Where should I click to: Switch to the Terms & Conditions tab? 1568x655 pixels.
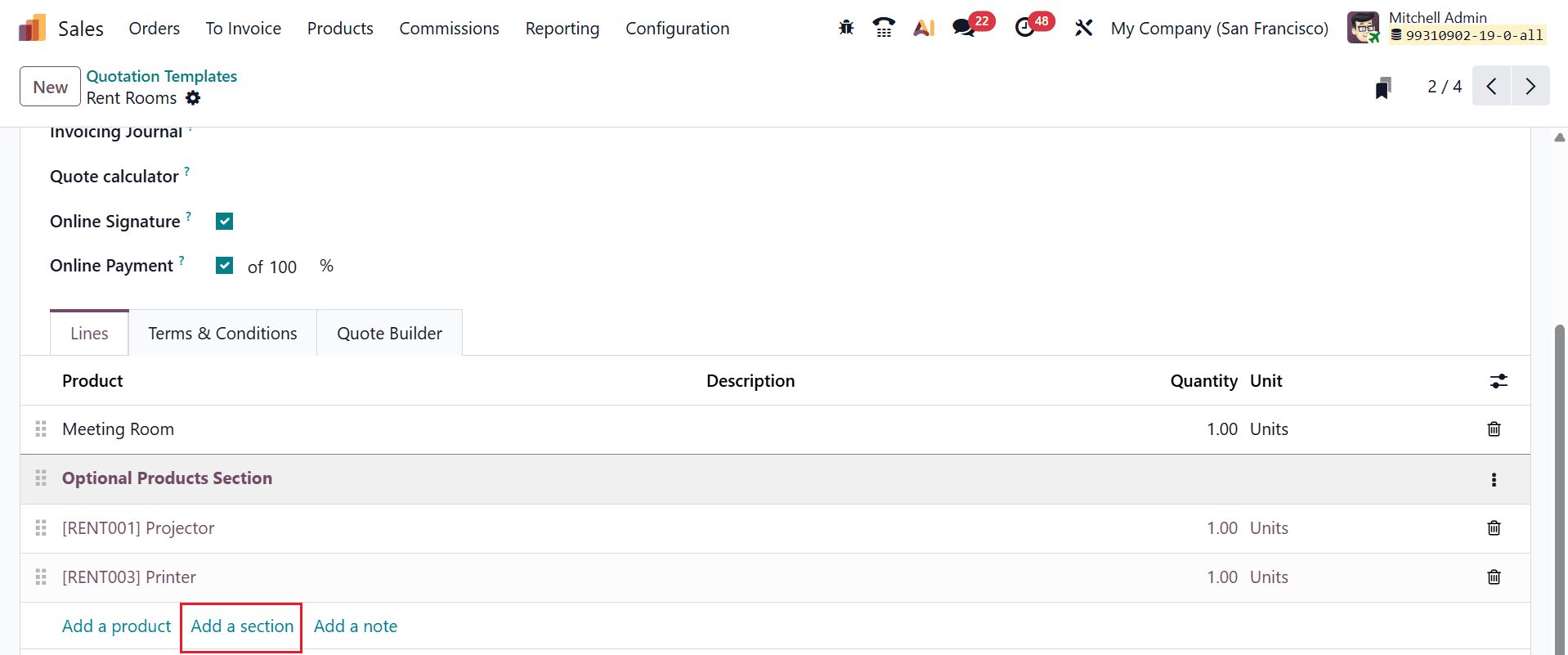pos(222,333)
